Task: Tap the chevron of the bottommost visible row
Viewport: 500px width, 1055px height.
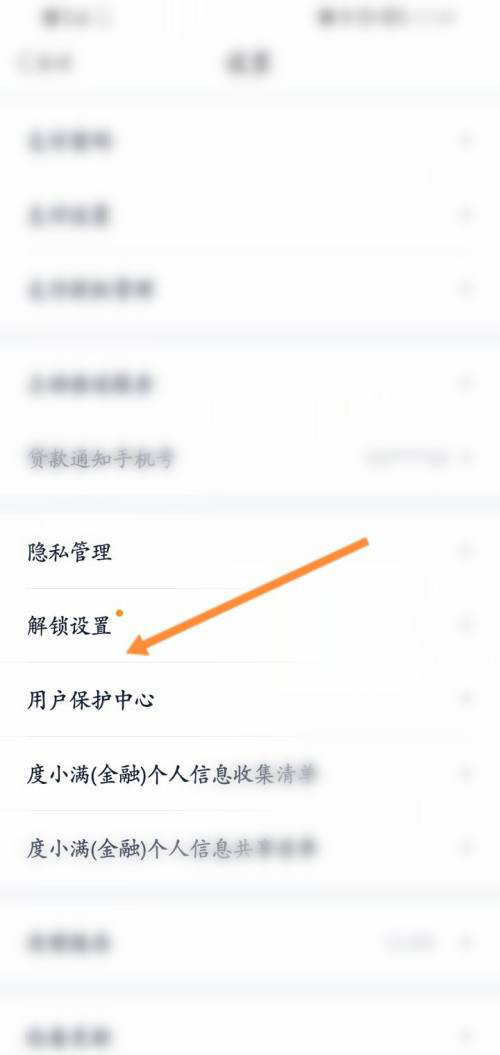Action: tap(466, 1035)
